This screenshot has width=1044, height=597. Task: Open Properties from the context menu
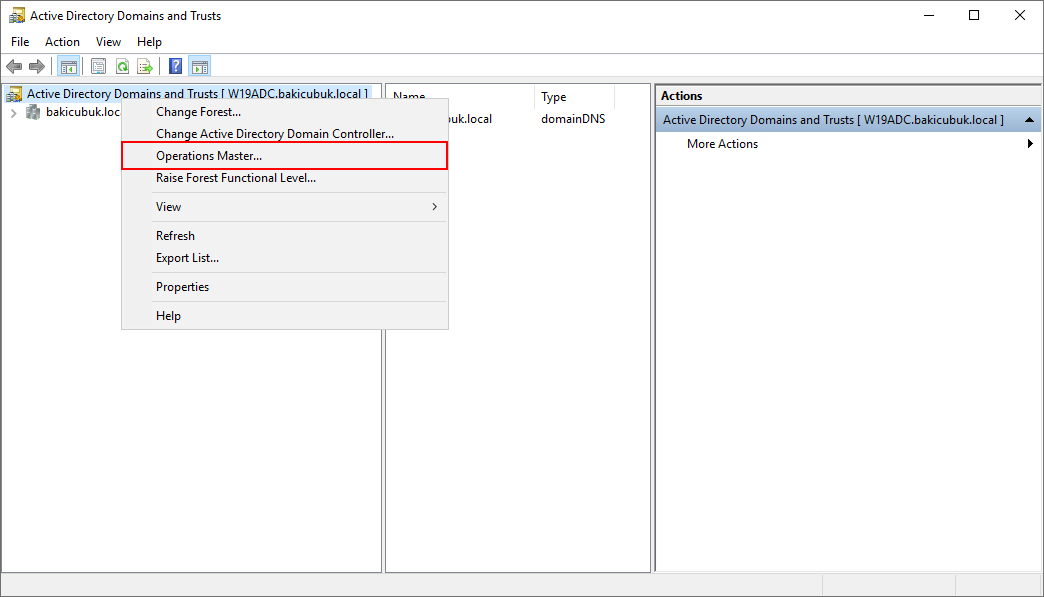click(x=285, y=287)
